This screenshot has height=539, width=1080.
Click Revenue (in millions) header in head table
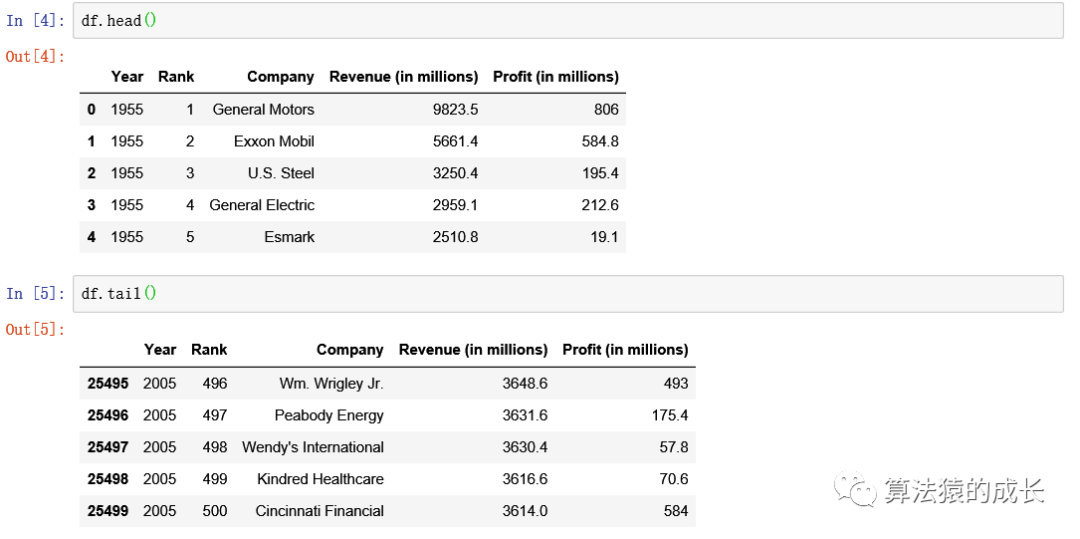click(404, 77)
